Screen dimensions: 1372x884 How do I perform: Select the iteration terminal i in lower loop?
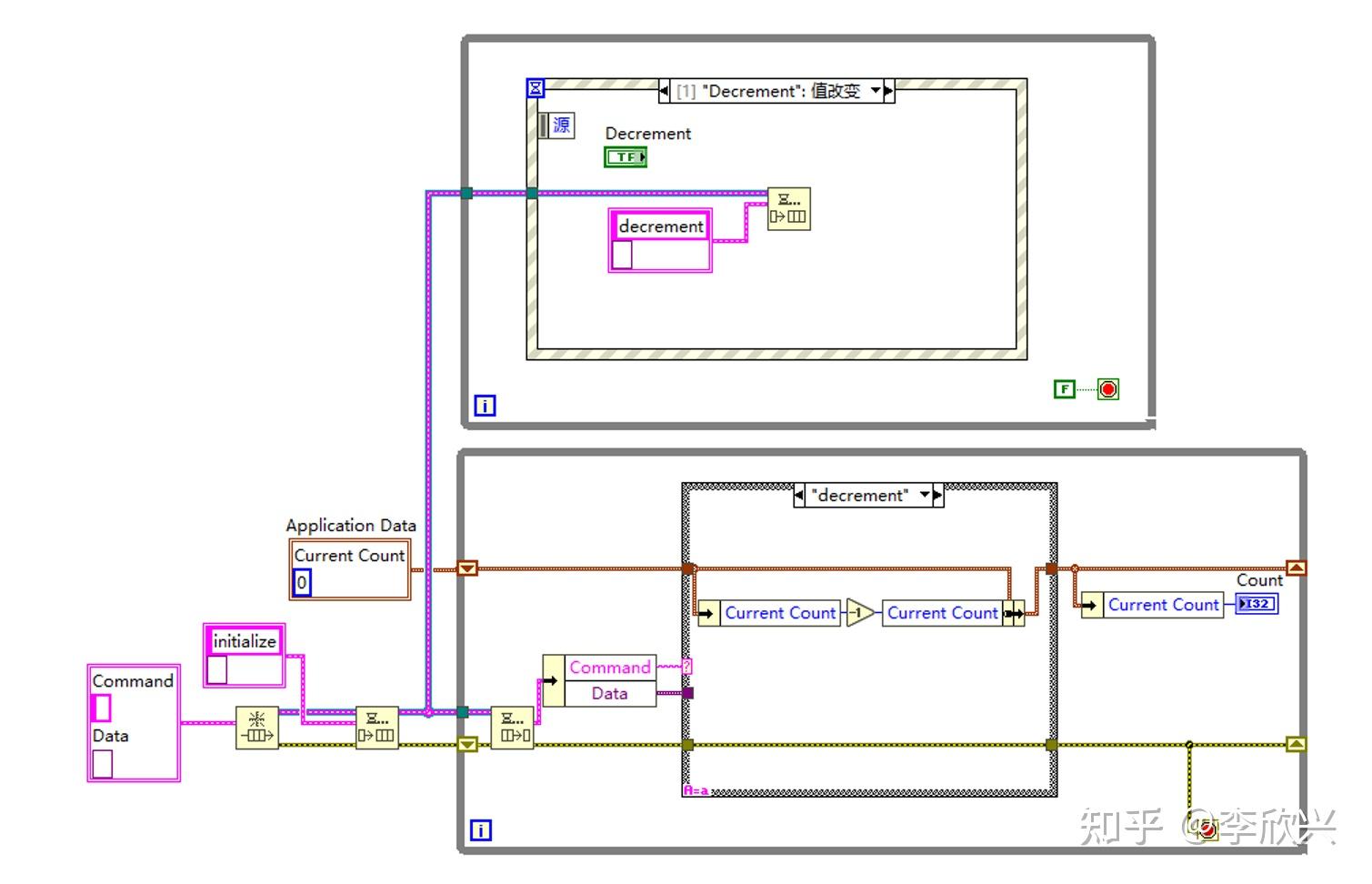(x=482, y=829)
